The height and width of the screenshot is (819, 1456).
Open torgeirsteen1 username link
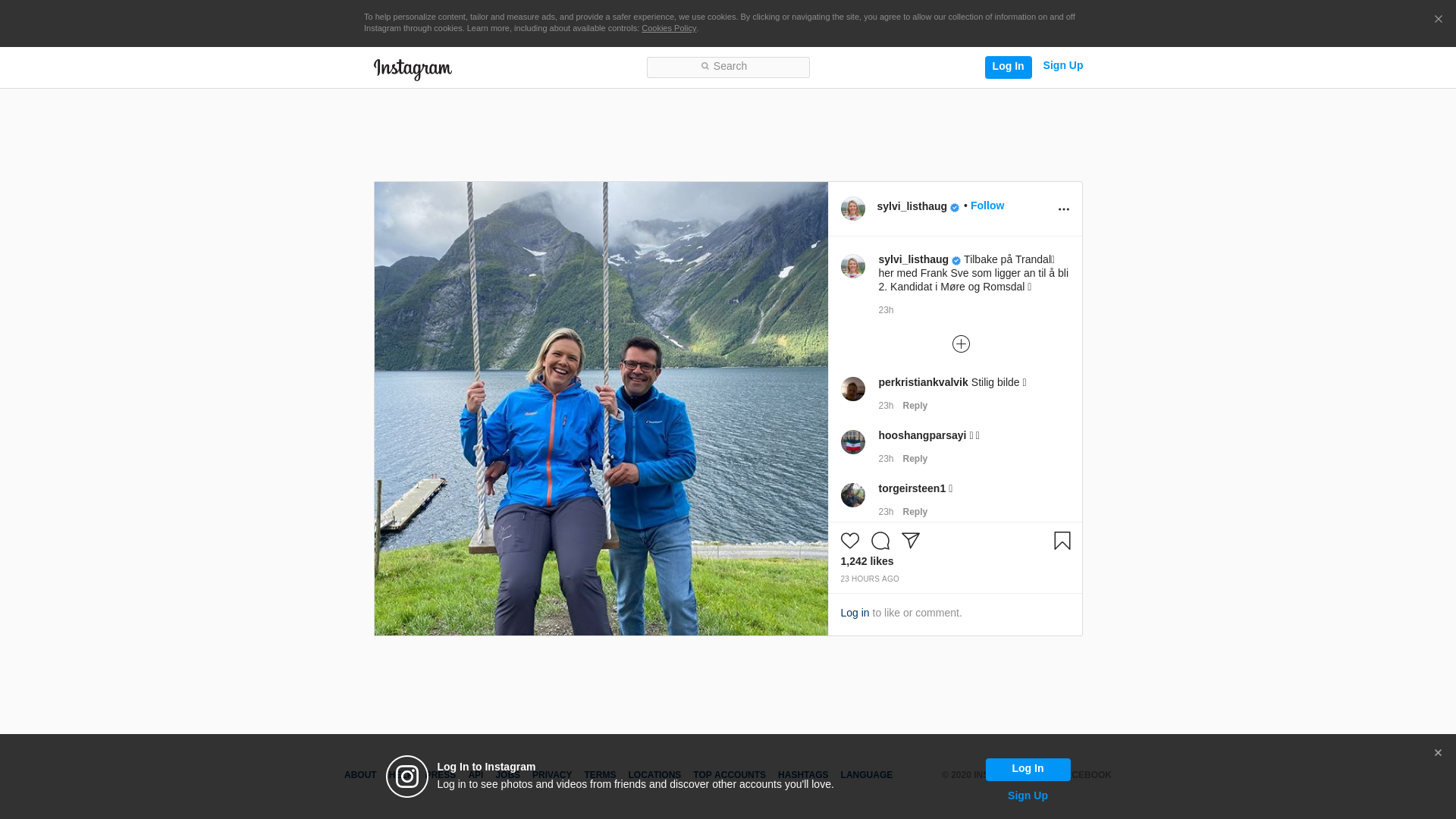(912, 488)
